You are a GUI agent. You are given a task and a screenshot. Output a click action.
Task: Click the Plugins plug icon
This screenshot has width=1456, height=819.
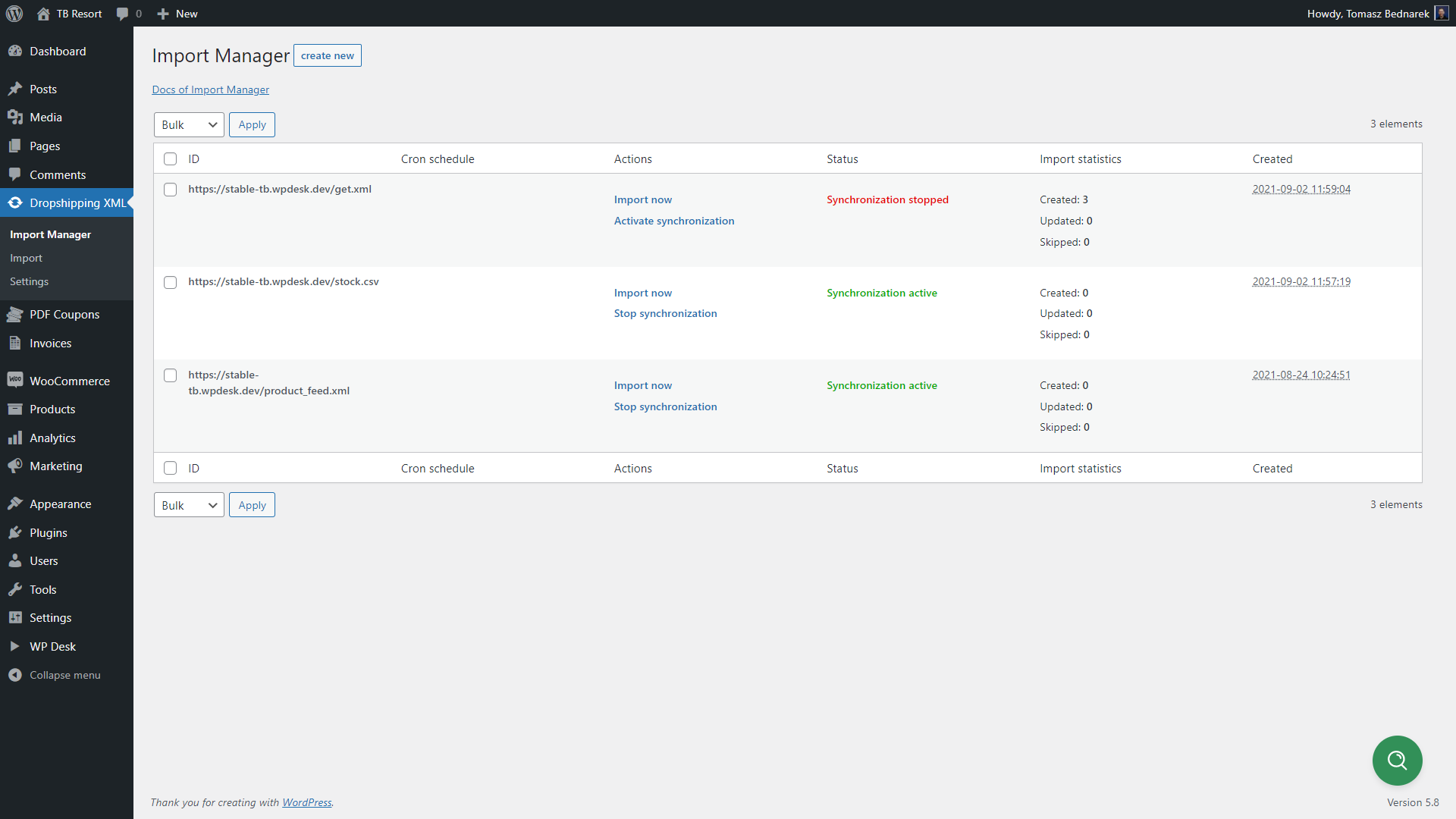click(x=15, y=532)
